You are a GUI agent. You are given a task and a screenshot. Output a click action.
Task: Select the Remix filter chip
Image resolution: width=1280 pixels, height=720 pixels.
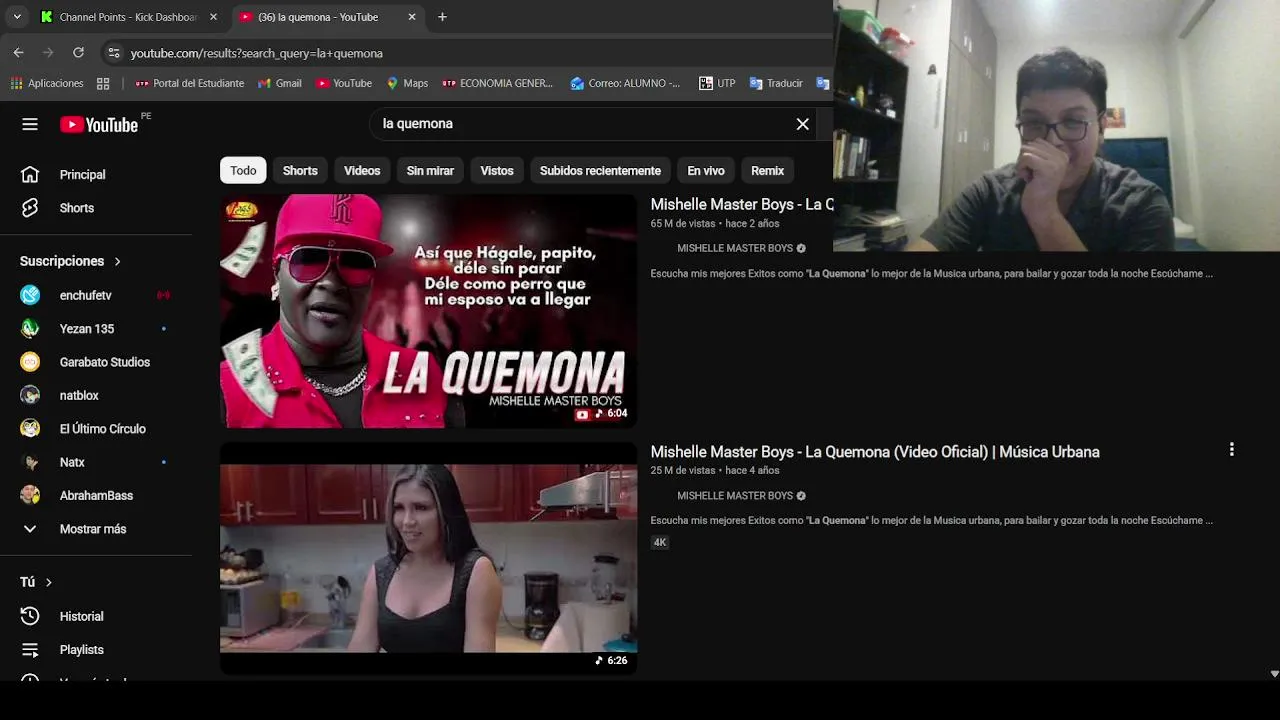pyautogui.click(x=767, y=171)
